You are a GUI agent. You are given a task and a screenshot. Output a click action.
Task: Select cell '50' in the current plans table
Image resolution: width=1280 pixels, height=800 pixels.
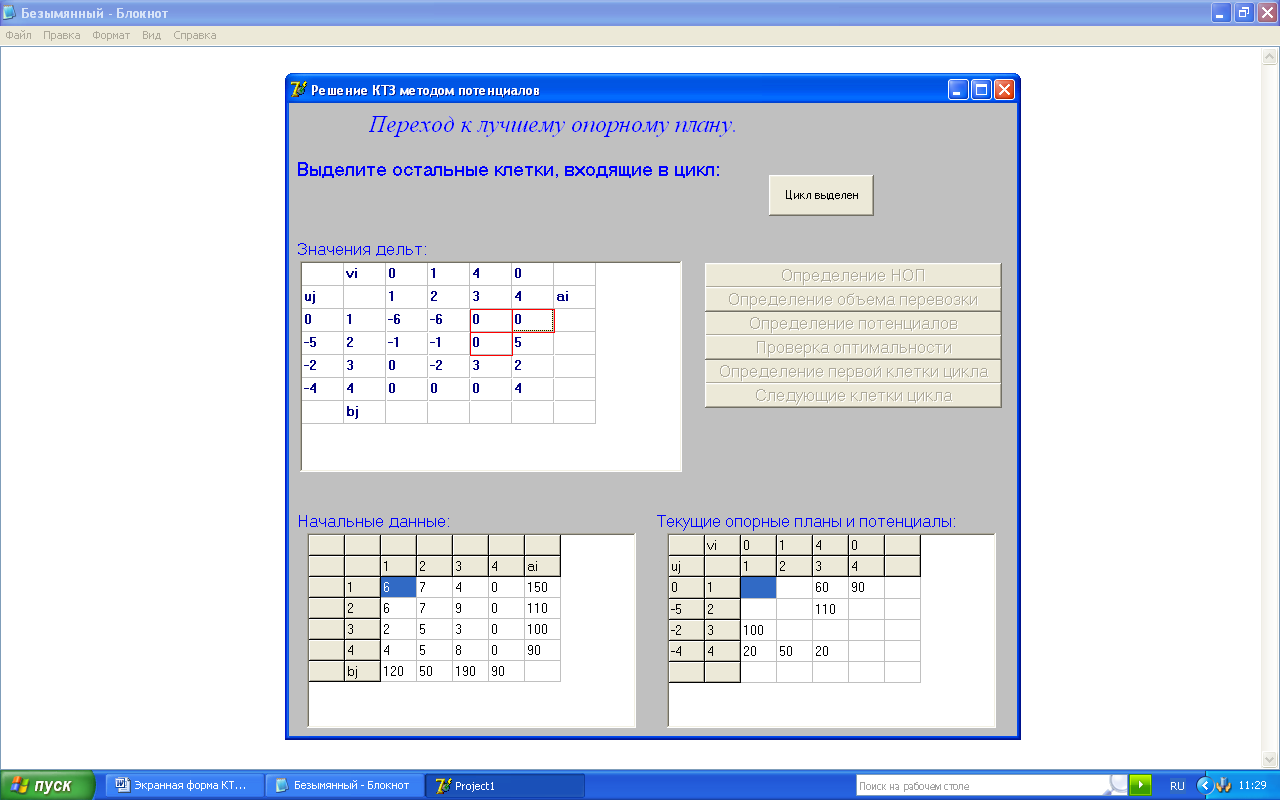794,650
